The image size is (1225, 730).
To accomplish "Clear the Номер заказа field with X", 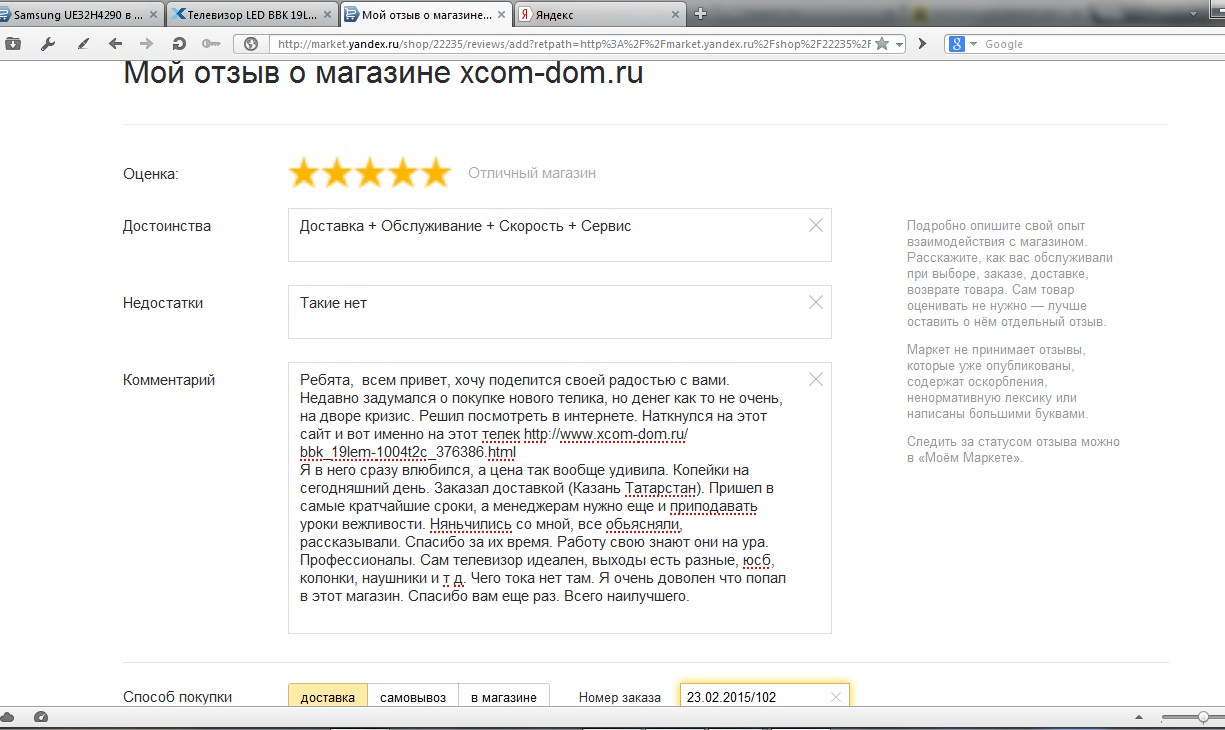I will [836, 697].
